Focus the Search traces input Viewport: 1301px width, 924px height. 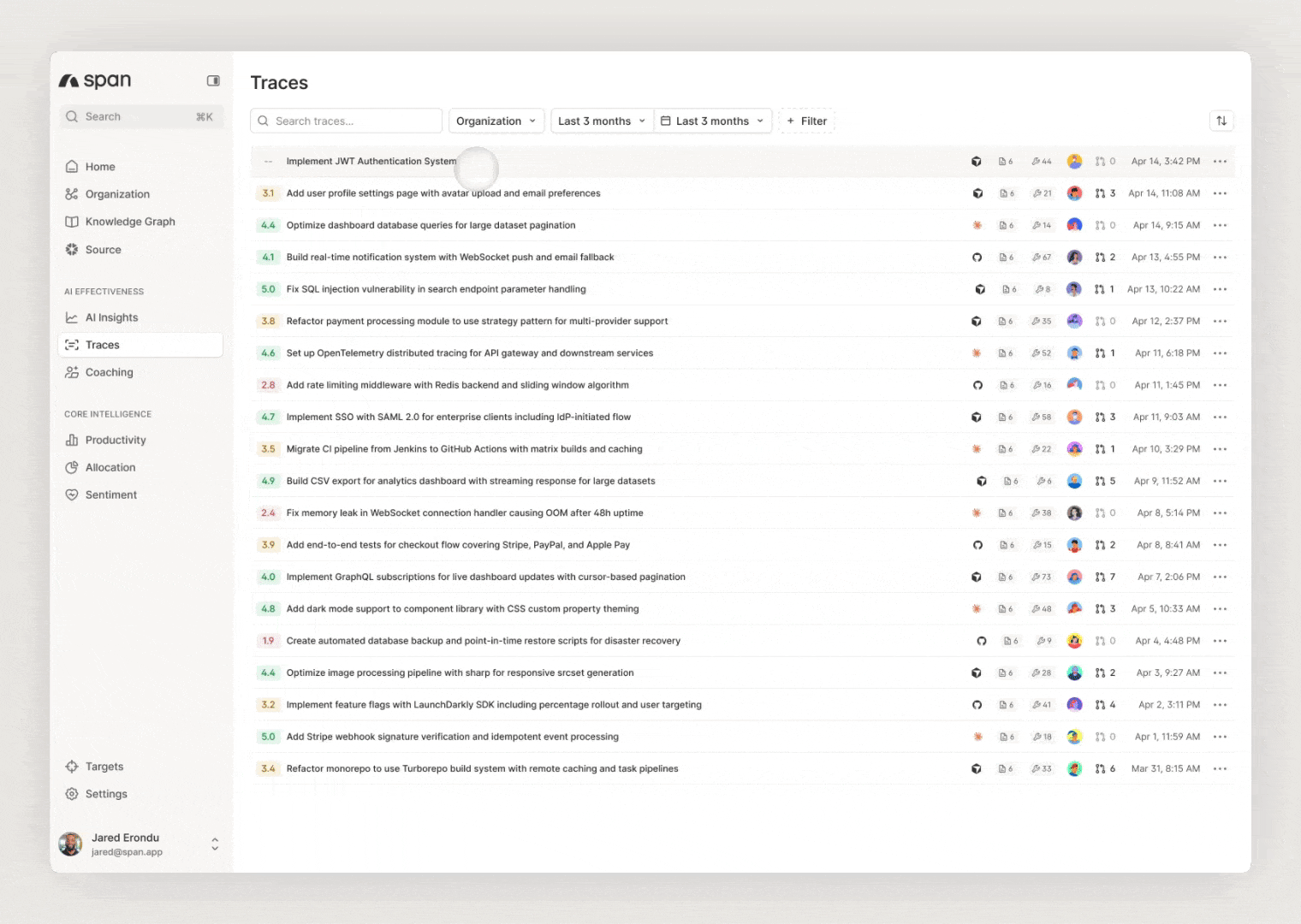(x=347, y=121)
